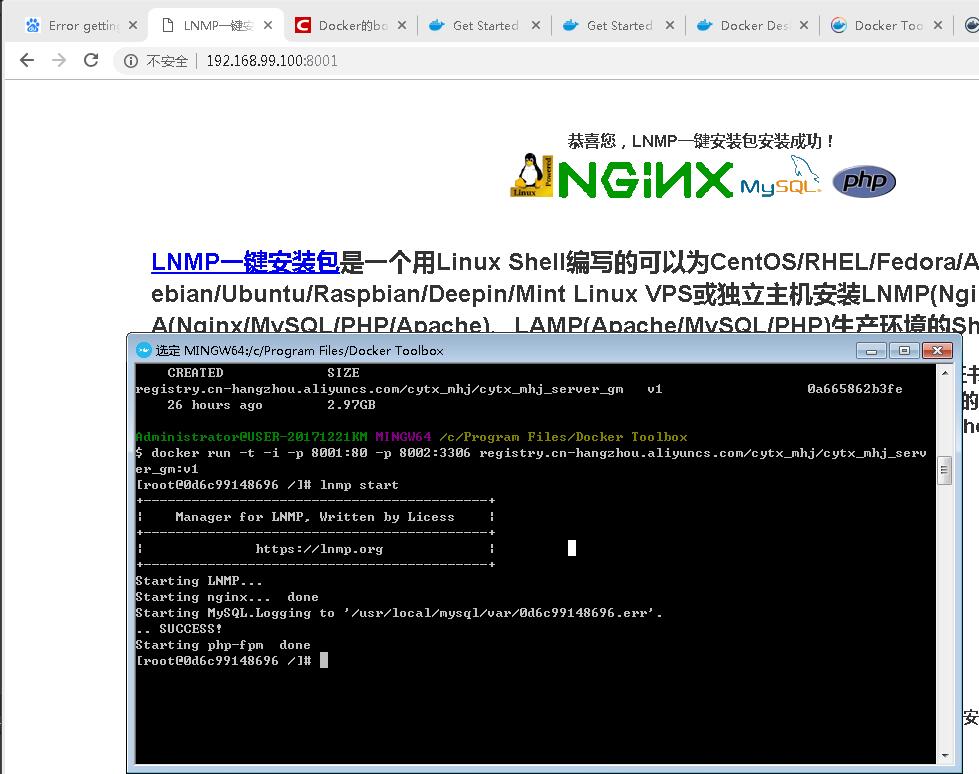Maximize the MINGW64 terminal window
The image size is (979, 774).
904,351
